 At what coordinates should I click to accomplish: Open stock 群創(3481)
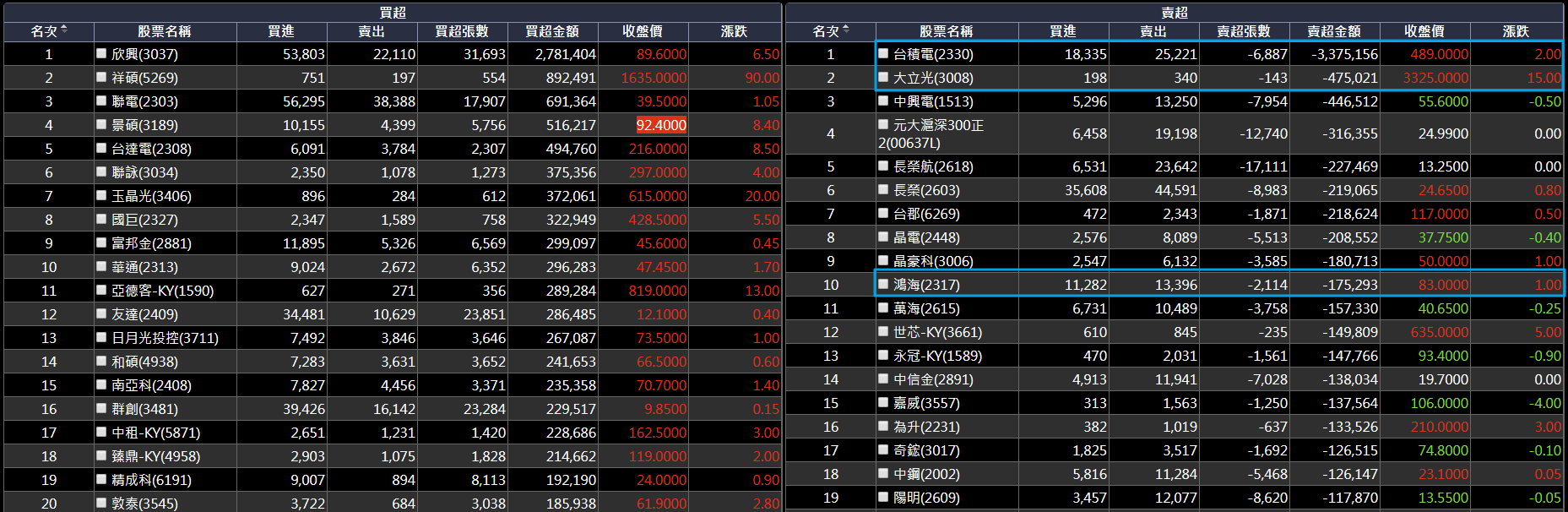tap(144, 409)
